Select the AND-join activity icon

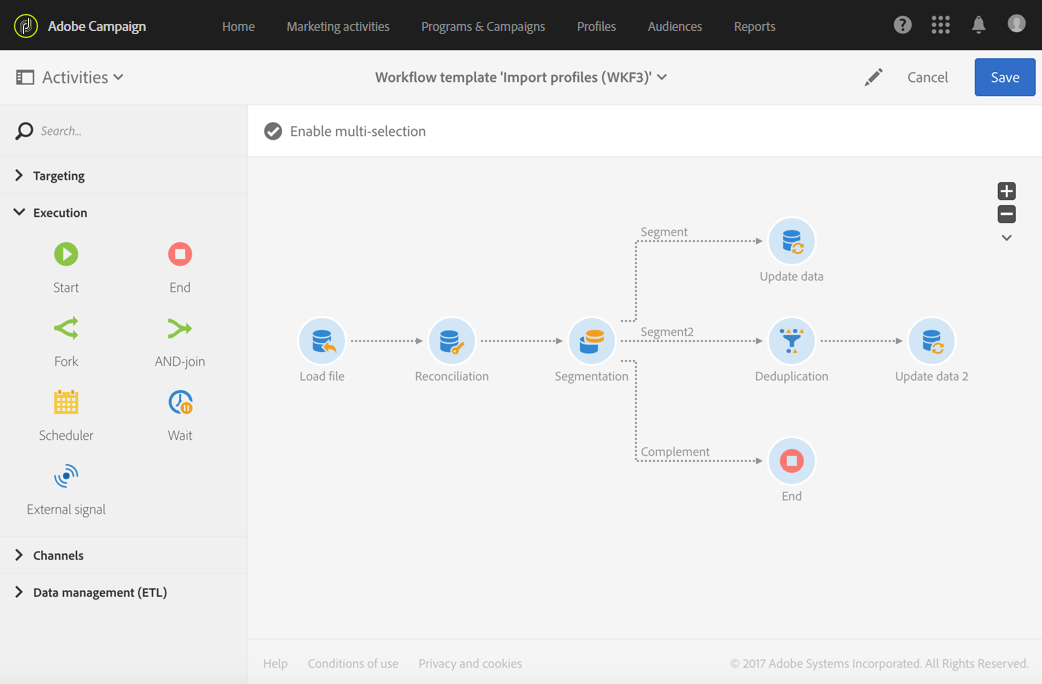pos(179,328)
